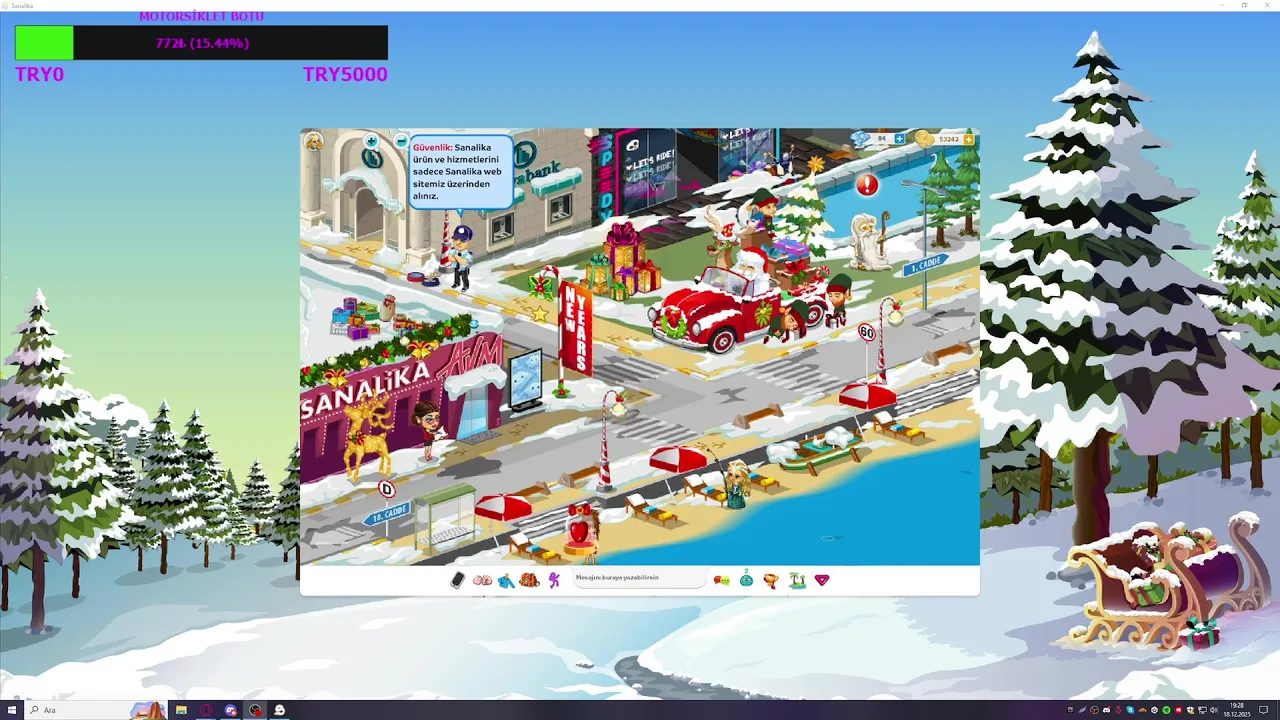Viewport: 1280px width, 720px height.
Task: Open the blue shirt wardrobe icon
Action: coord(506,580)
